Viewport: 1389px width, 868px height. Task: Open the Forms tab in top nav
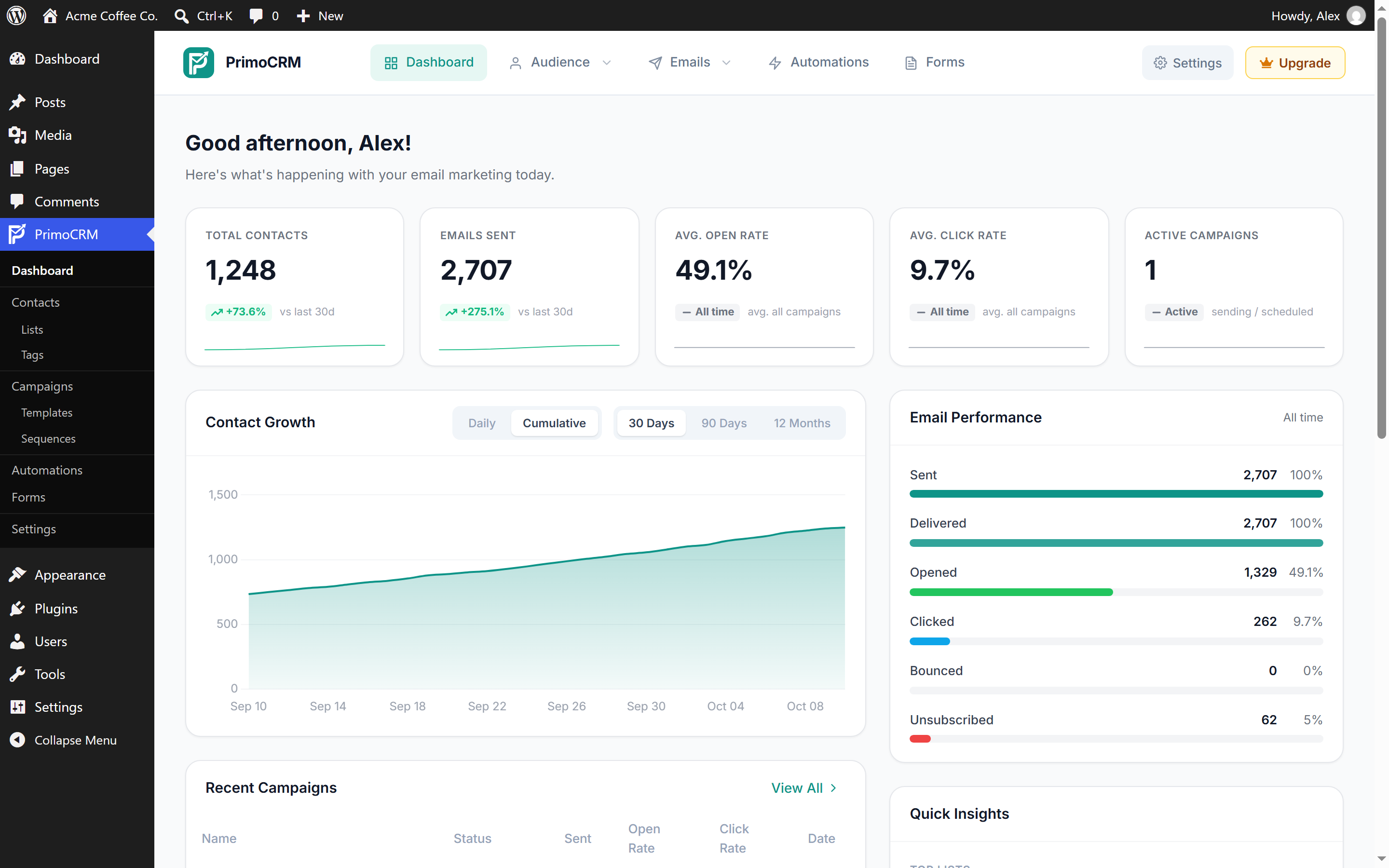pos(934,62)
